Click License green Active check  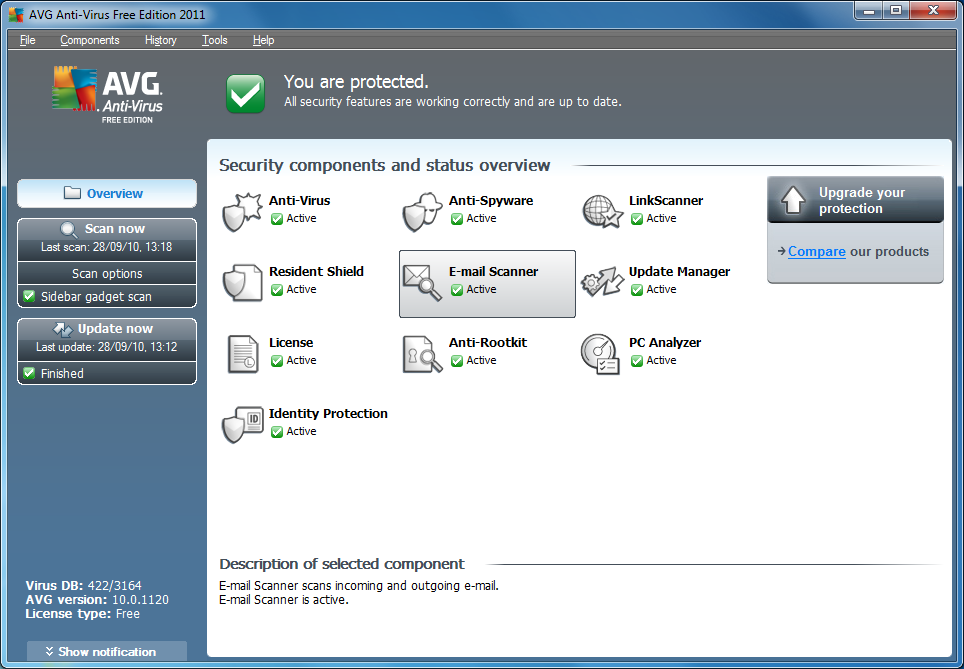point(277,360)
